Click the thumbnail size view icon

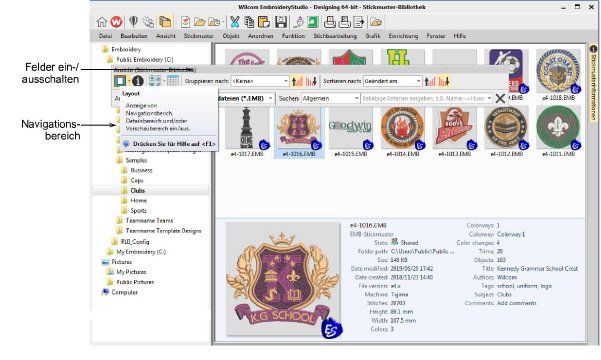[x=155, y=81]
